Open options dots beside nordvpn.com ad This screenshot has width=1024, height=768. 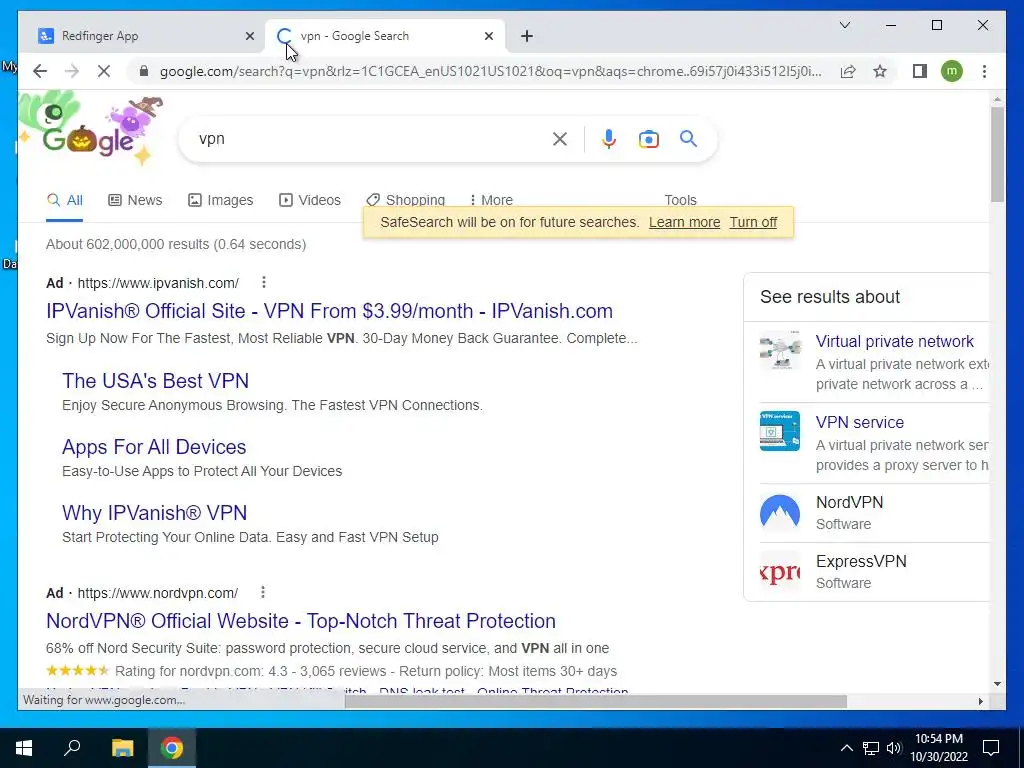coord(263,592)
